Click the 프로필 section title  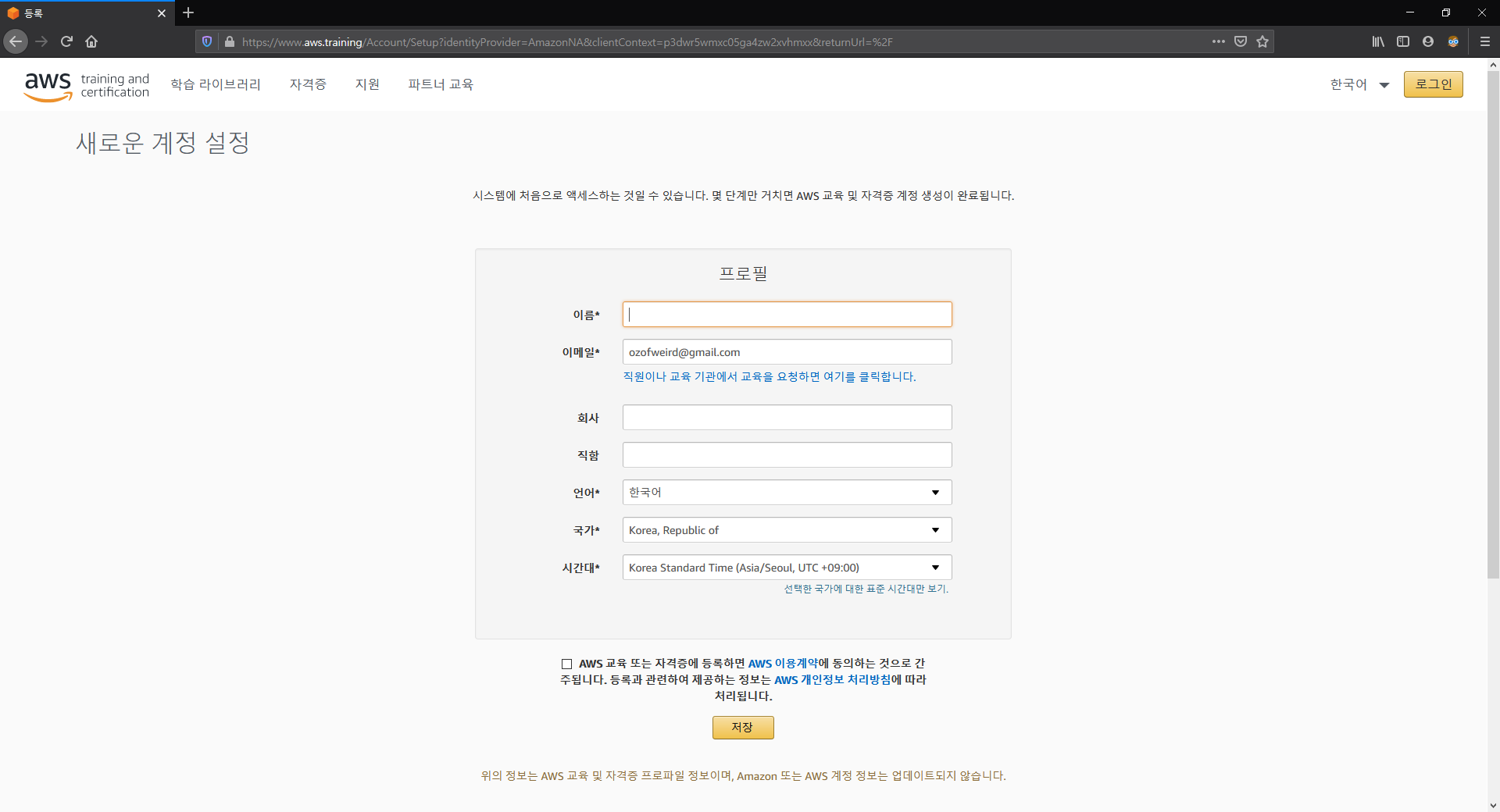743,273
